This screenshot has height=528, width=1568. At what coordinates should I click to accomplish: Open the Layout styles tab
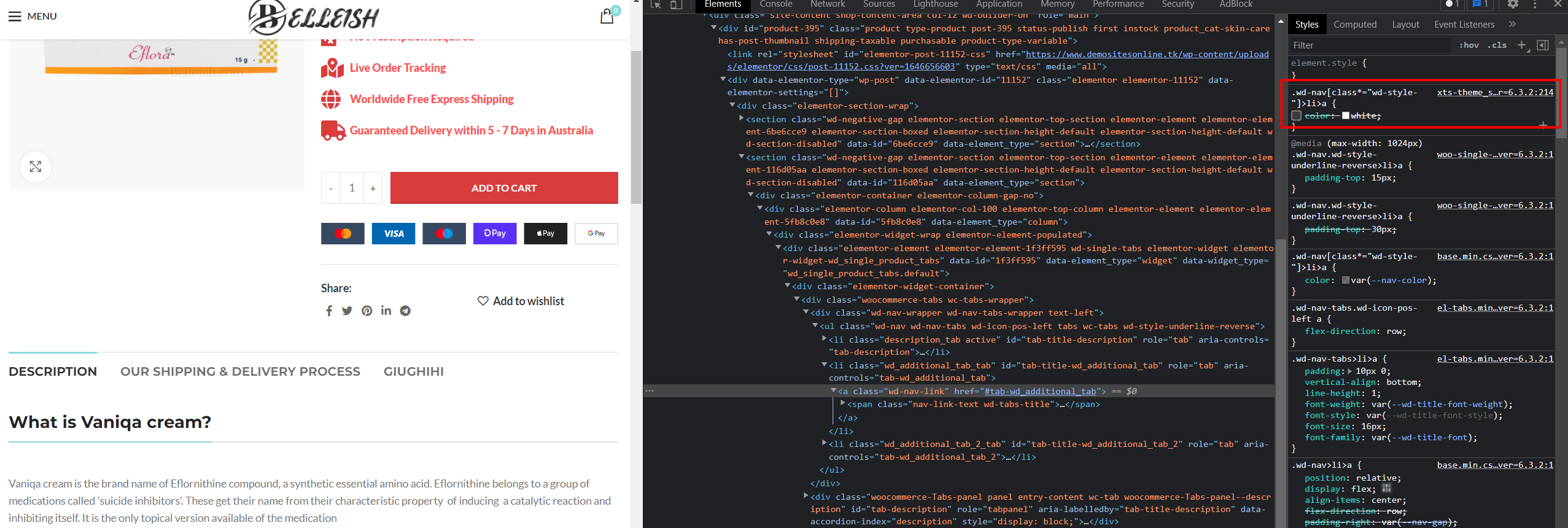(x=1405, y=25)
